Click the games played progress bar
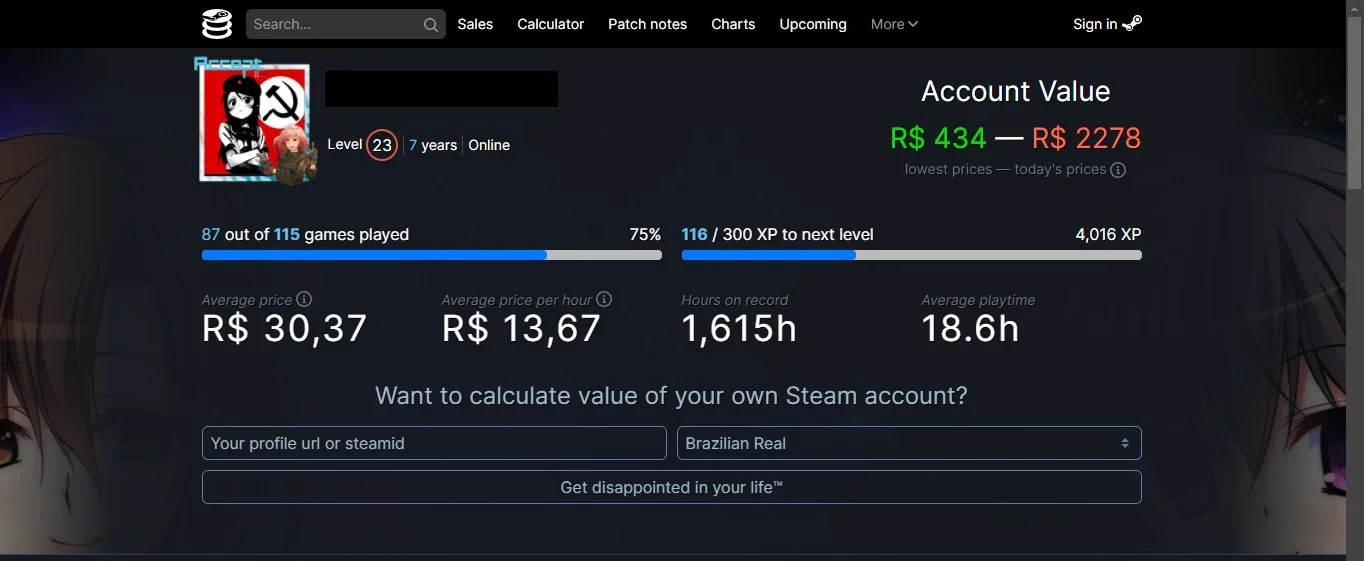Image resolution: width=1366 pixels, height=561 pixels. 431,255
